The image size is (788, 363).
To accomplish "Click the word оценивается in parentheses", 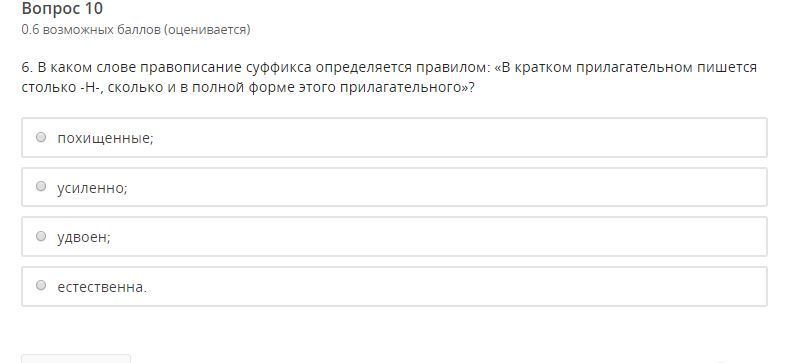I will click(206, 30).
